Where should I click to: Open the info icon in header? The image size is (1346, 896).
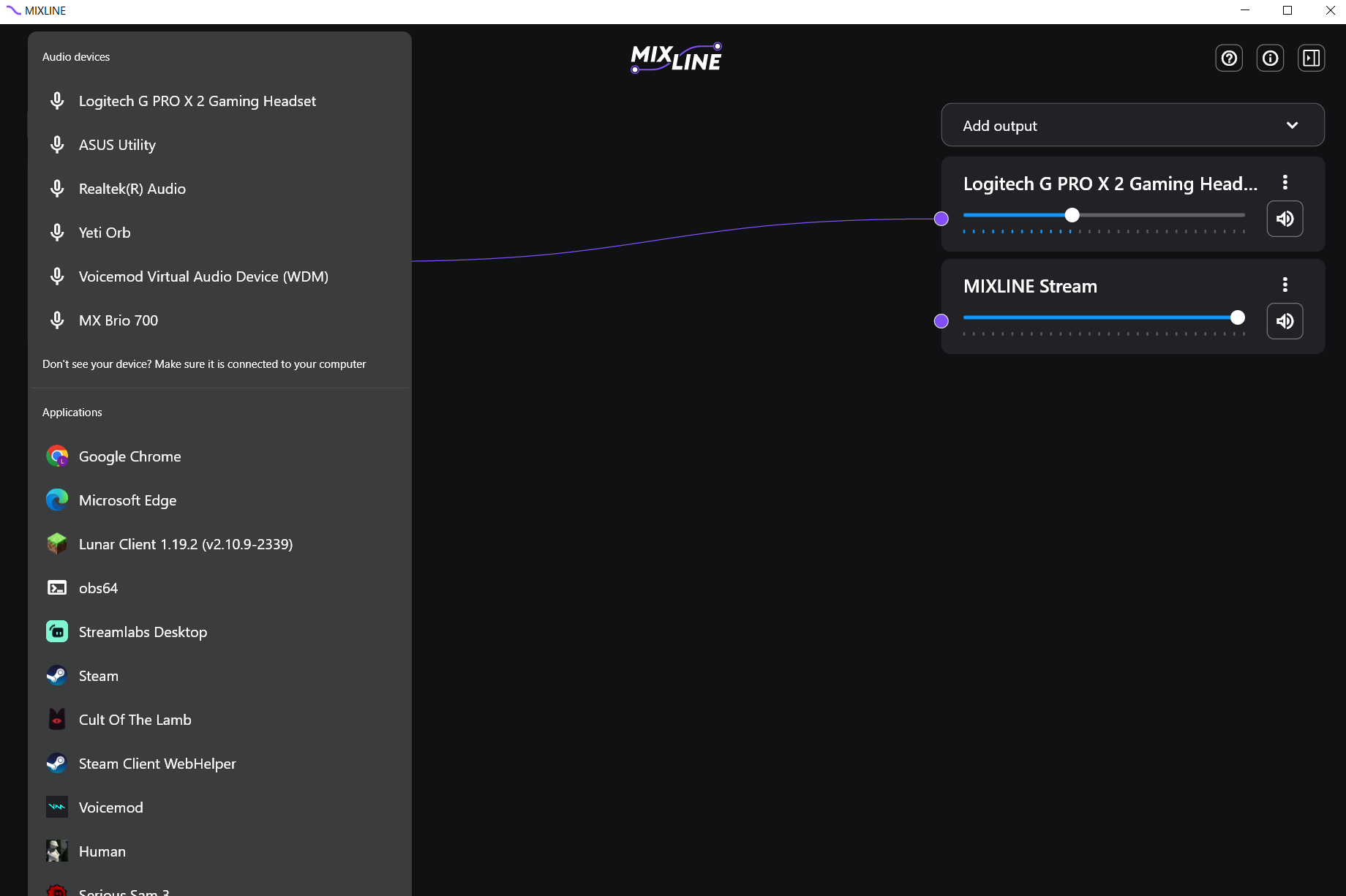1270,58
